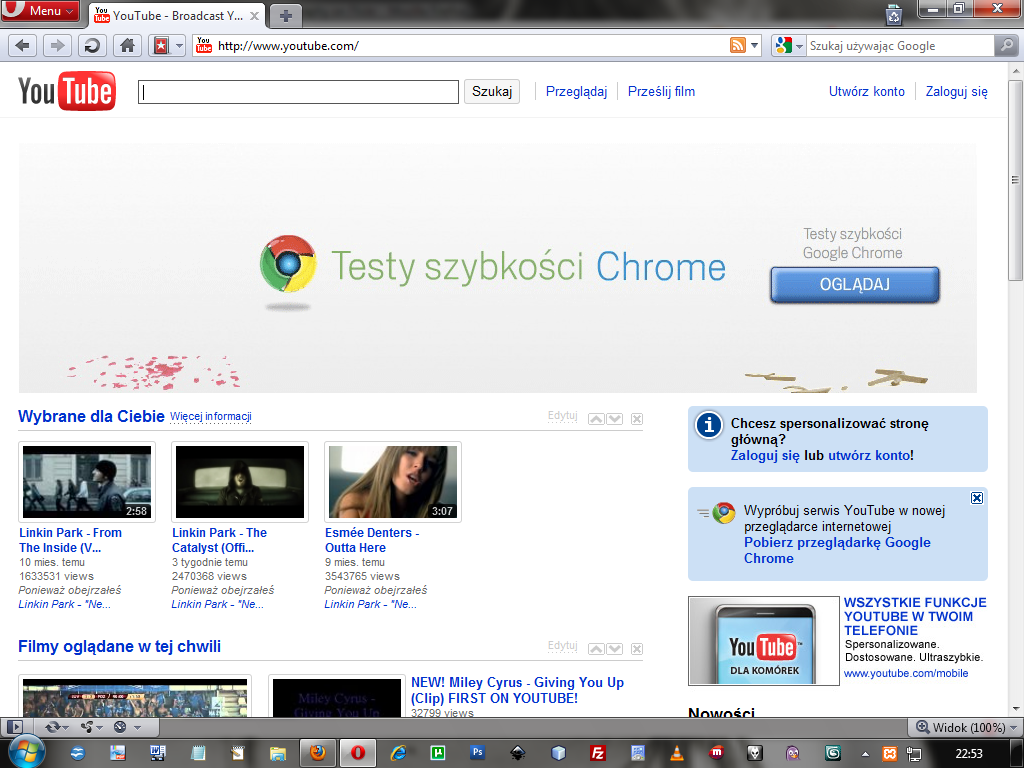Launch Firefox from the taskbar
Screen dimensions: 1024x768
tap(318, 753)
